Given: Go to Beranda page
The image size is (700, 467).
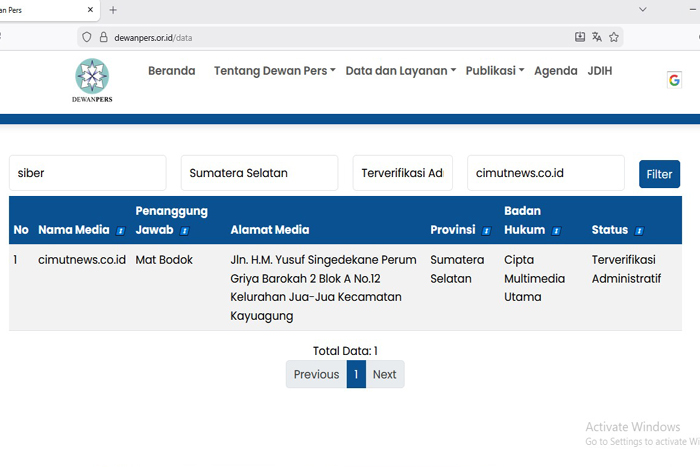Looking at the screenshot, I should pyautogui.click(x=171, y=71).
